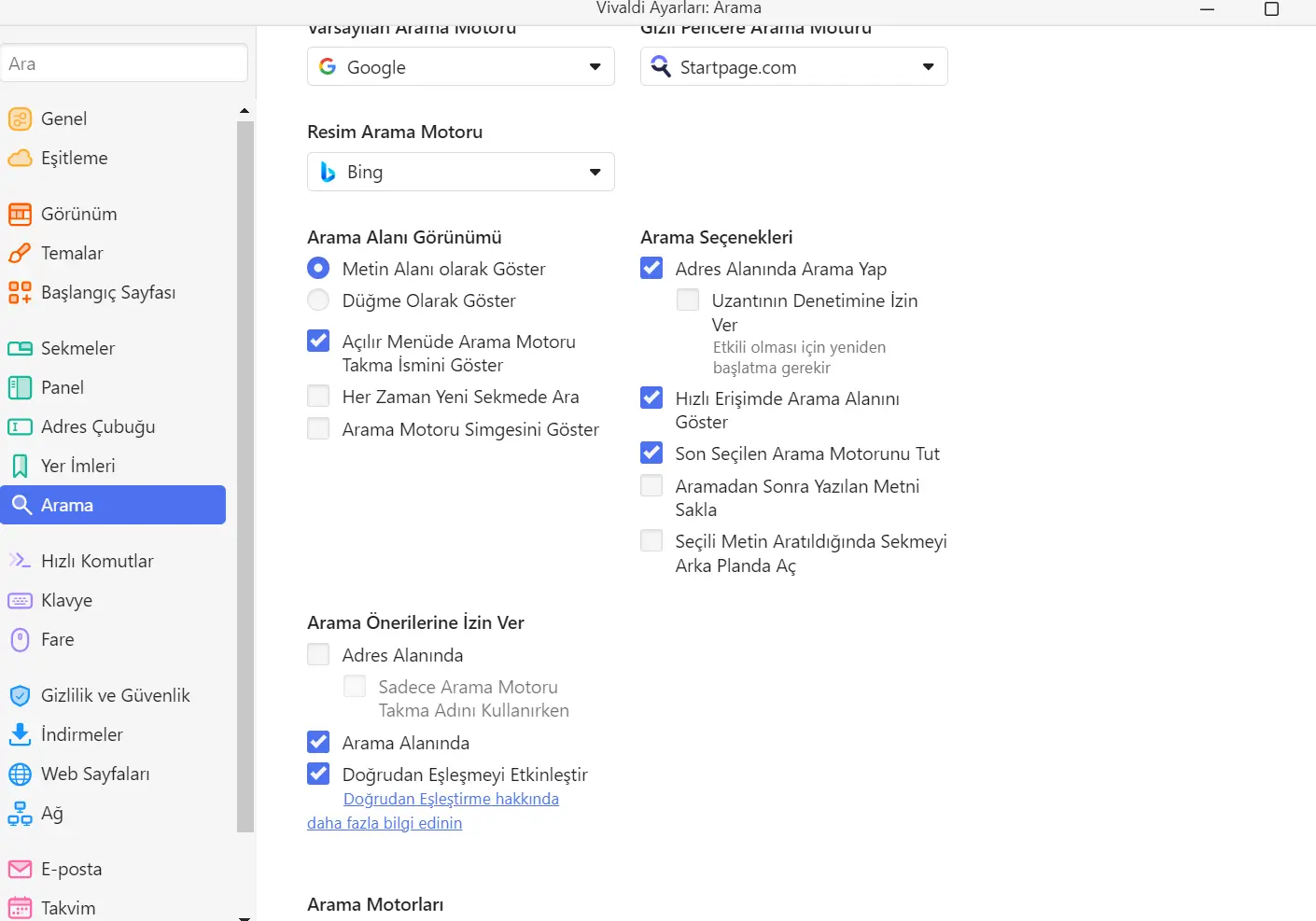Open the Google default search engine dropdown
The image size is (1316, 921).
click(x=461, y=66)
